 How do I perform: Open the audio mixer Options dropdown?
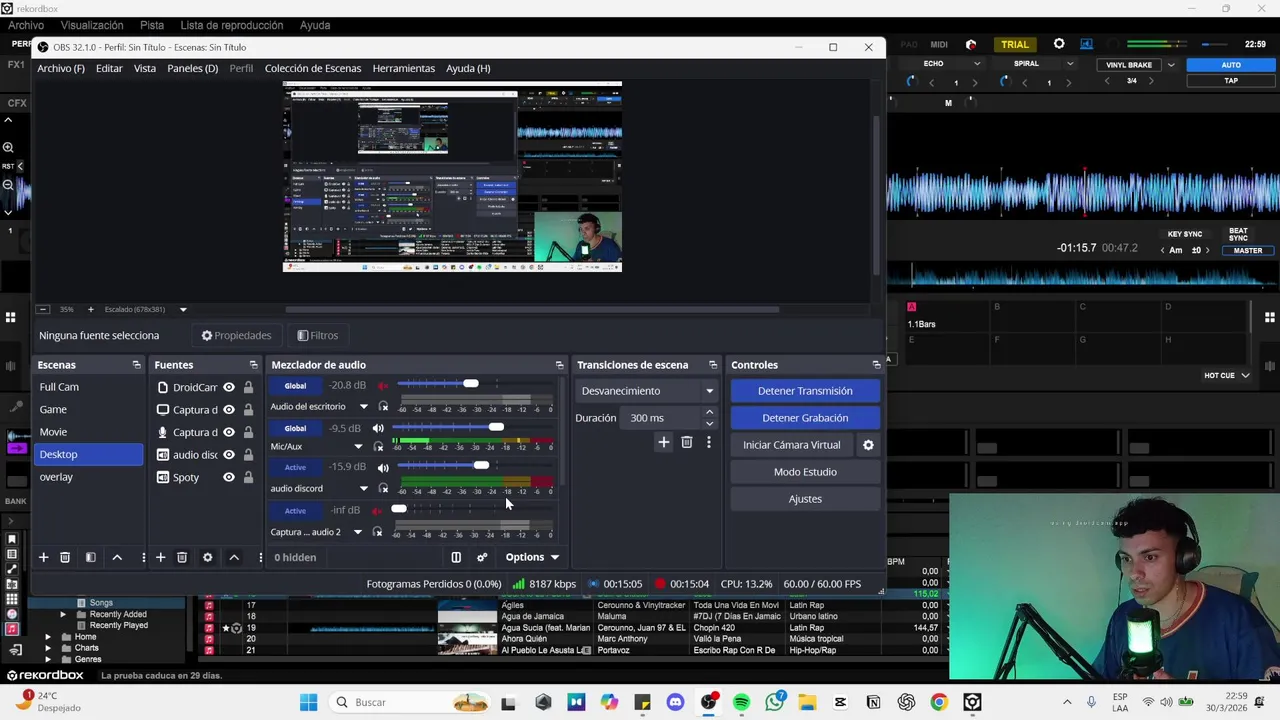tap(532, 557)
